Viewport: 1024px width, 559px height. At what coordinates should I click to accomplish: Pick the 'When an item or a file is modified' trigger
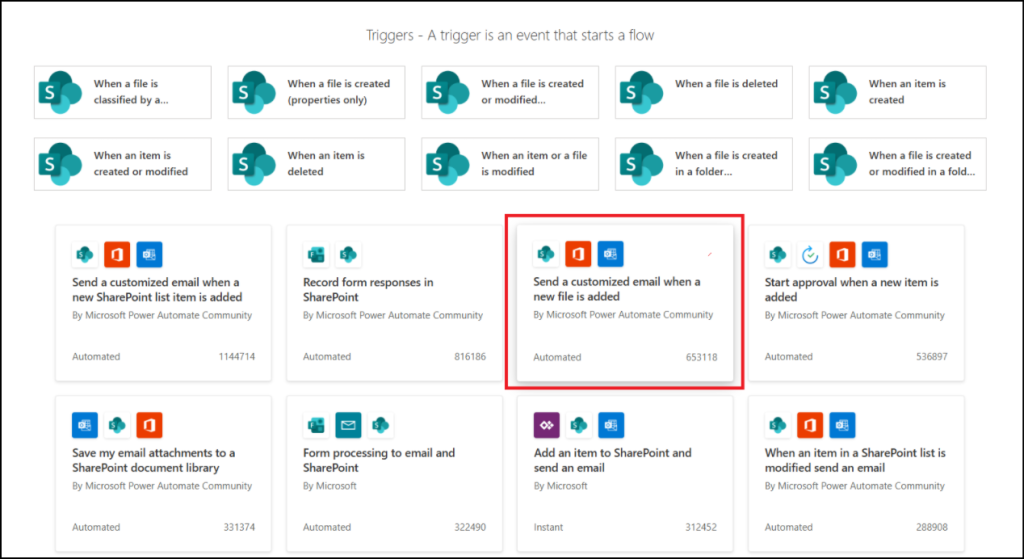(x=510, y=164)
